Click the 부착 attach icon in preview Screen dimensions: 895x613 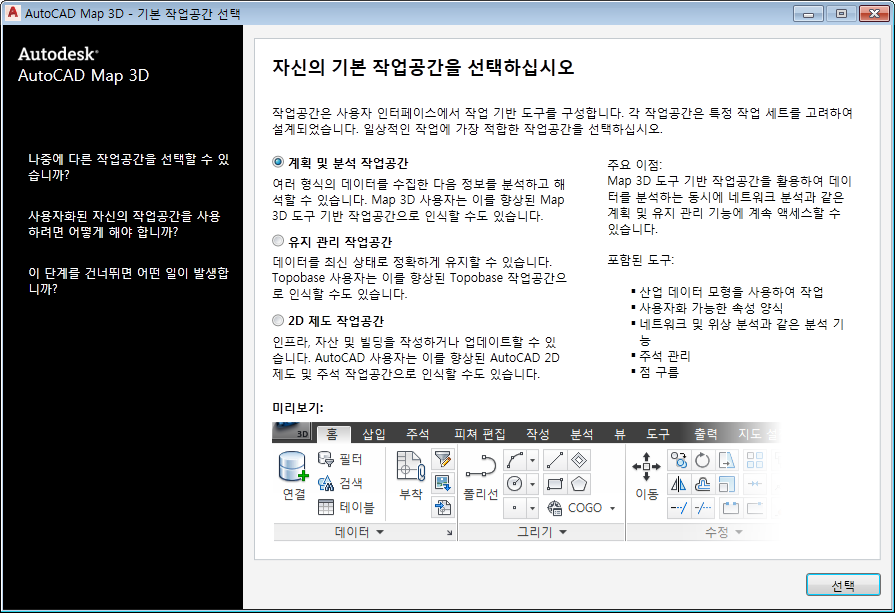pyautogui.click(x=410, y=466)
